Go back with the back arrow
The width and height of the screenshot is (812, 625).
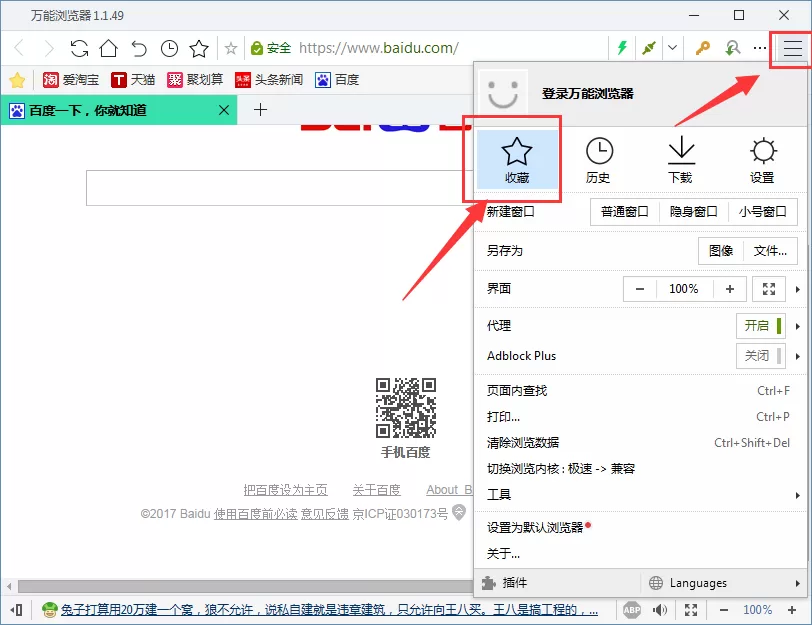tap(20, 48)
